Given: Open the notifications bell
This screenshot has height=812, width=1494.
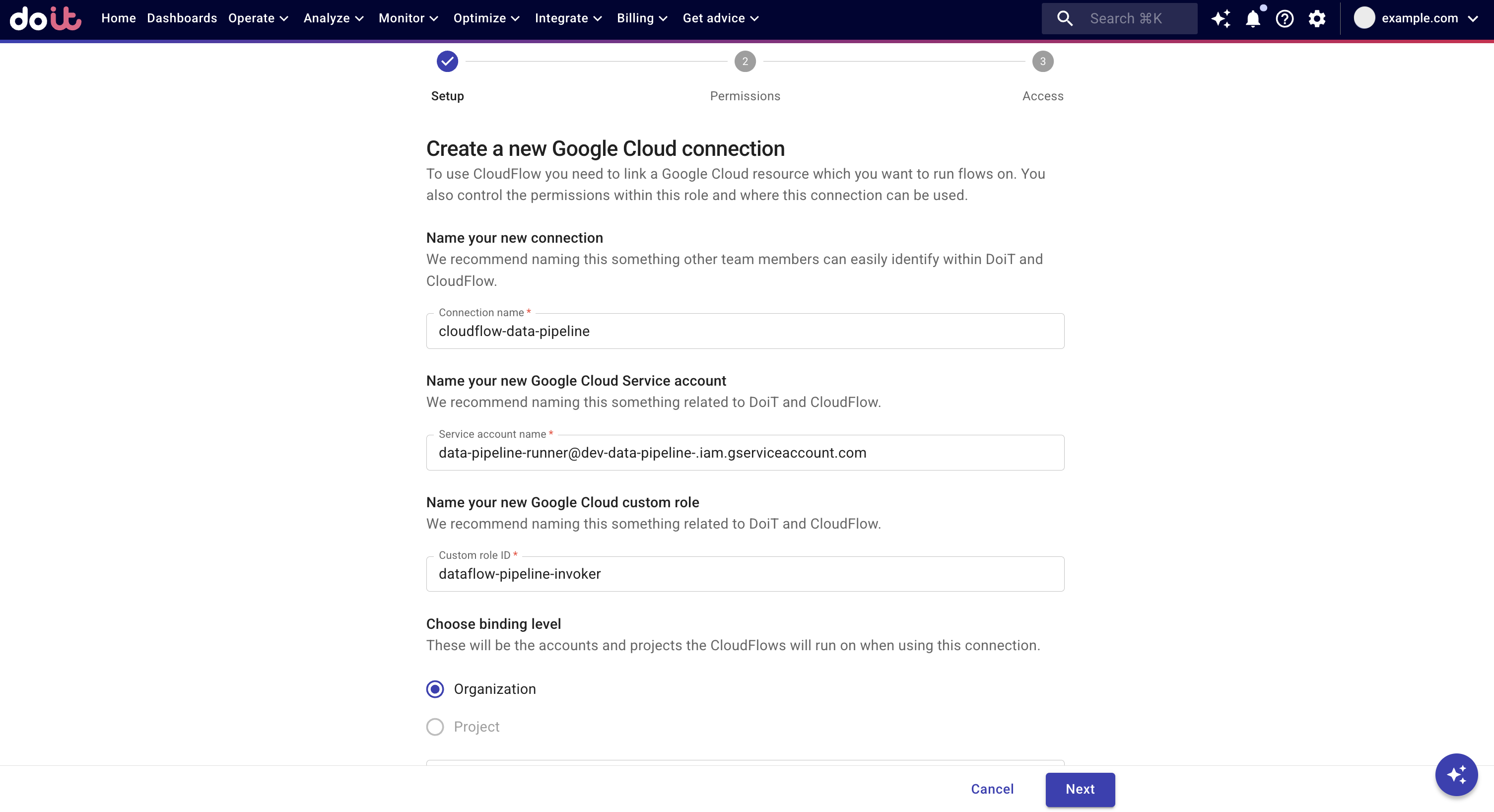Looking at the screenshot, I should pos(1253,18).
